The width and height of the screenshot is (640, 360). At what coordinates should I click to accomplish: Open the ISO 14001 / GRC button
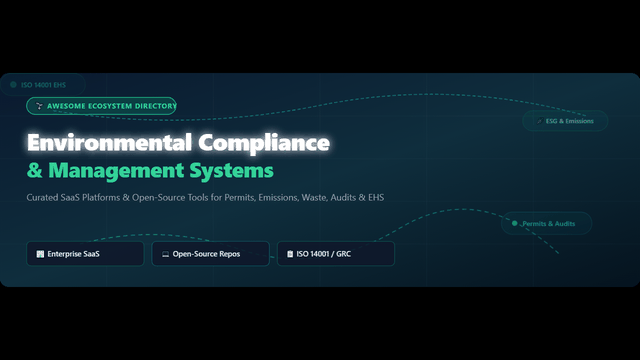(x=336, y=254)
